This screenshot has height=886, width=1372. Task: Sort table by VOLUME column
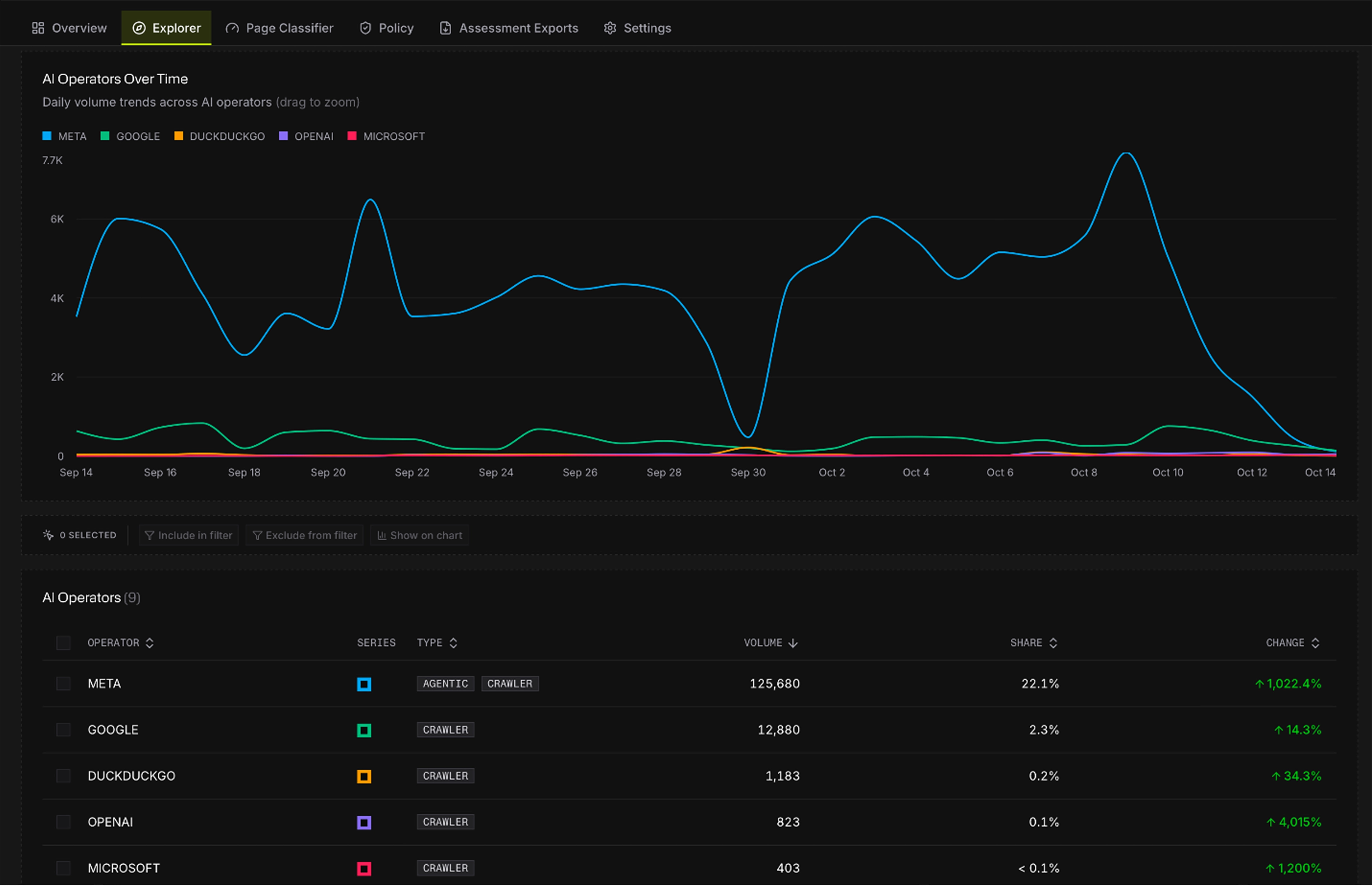[x=771, y=643]
